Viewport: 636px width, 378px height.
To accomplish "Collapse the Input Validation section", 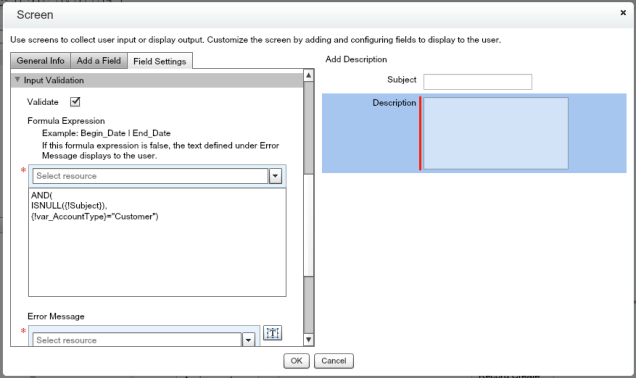I will coord(17,80).
